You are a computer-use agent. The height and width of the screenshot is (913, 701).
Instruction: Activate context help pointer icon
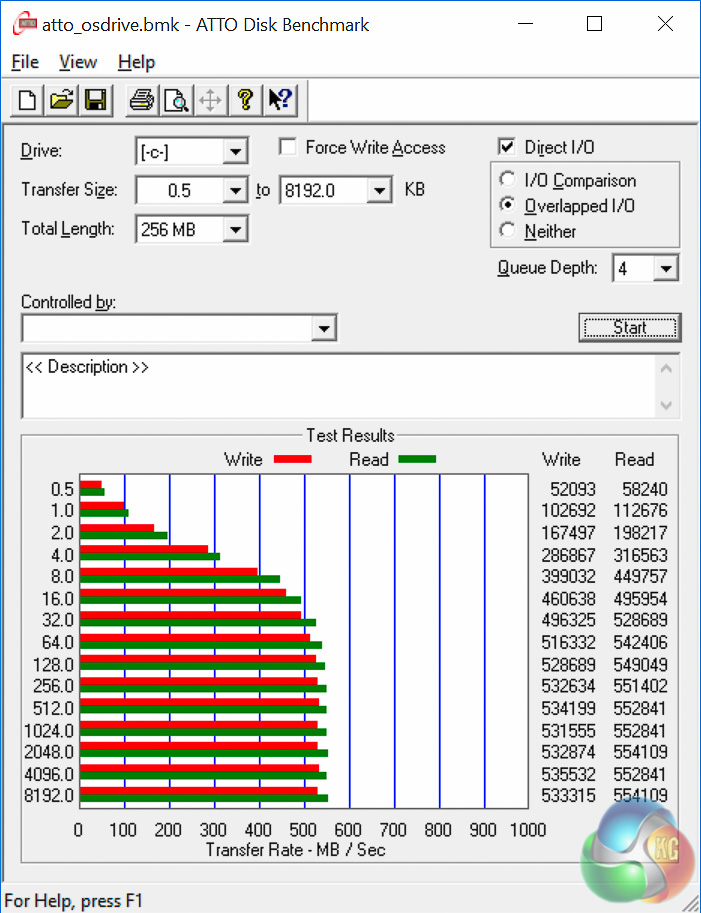280,100
